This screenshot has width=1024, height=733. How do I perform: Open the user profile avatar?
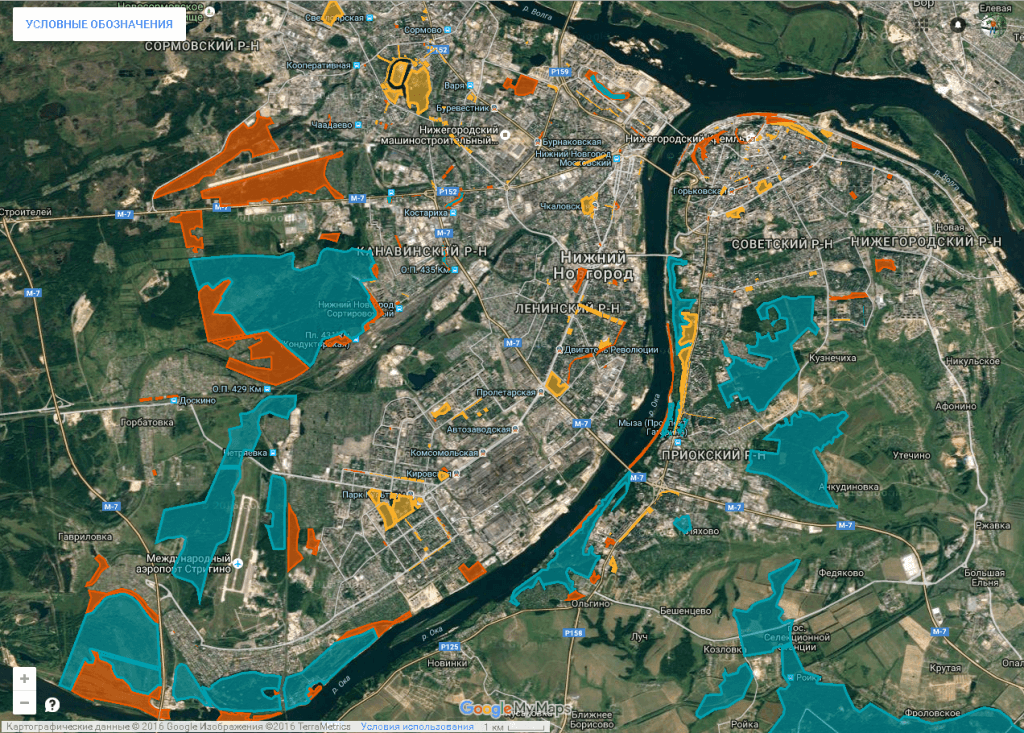992,25
